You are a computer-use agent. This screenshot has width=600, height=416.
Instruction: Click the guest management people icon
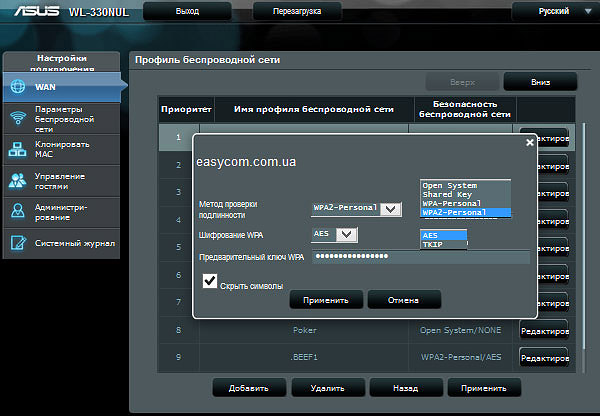[18, 181]
